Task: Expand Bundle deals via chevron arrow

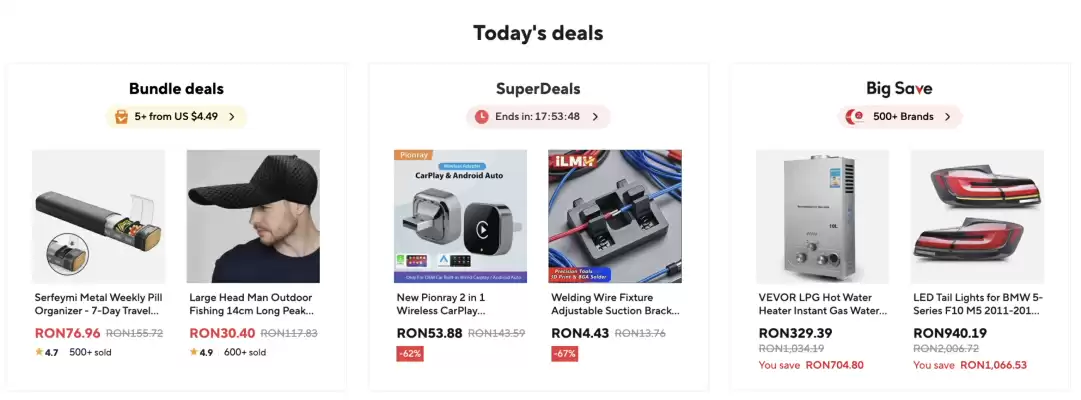Action: coord(232,117)
